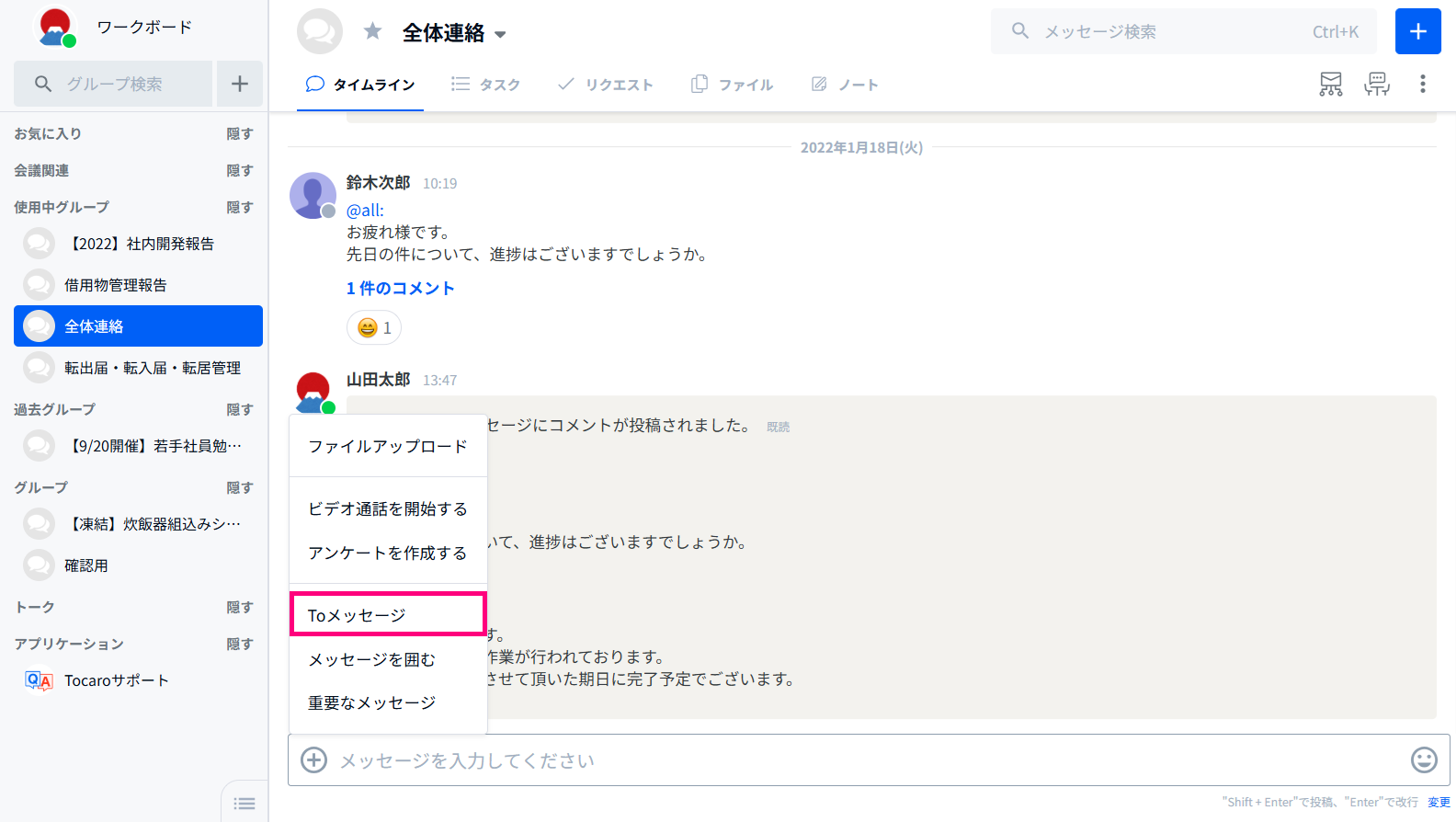The image size is (1456, 822).
Task: Open the 【凍結】炊飯器組込みシ group
Action: coord(138,524)
